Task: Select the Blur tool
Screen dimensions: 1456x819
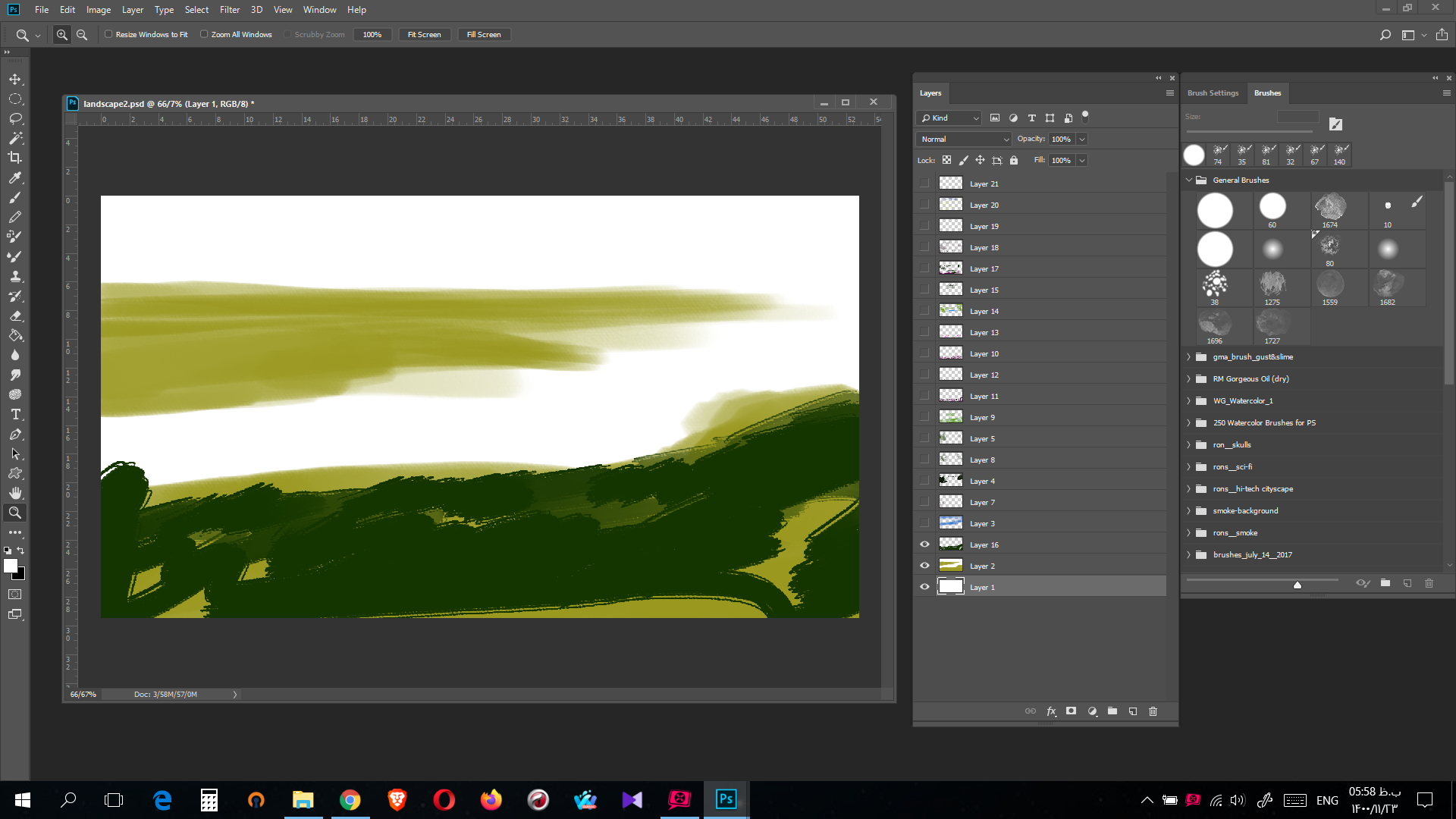Action: [15, 355]
